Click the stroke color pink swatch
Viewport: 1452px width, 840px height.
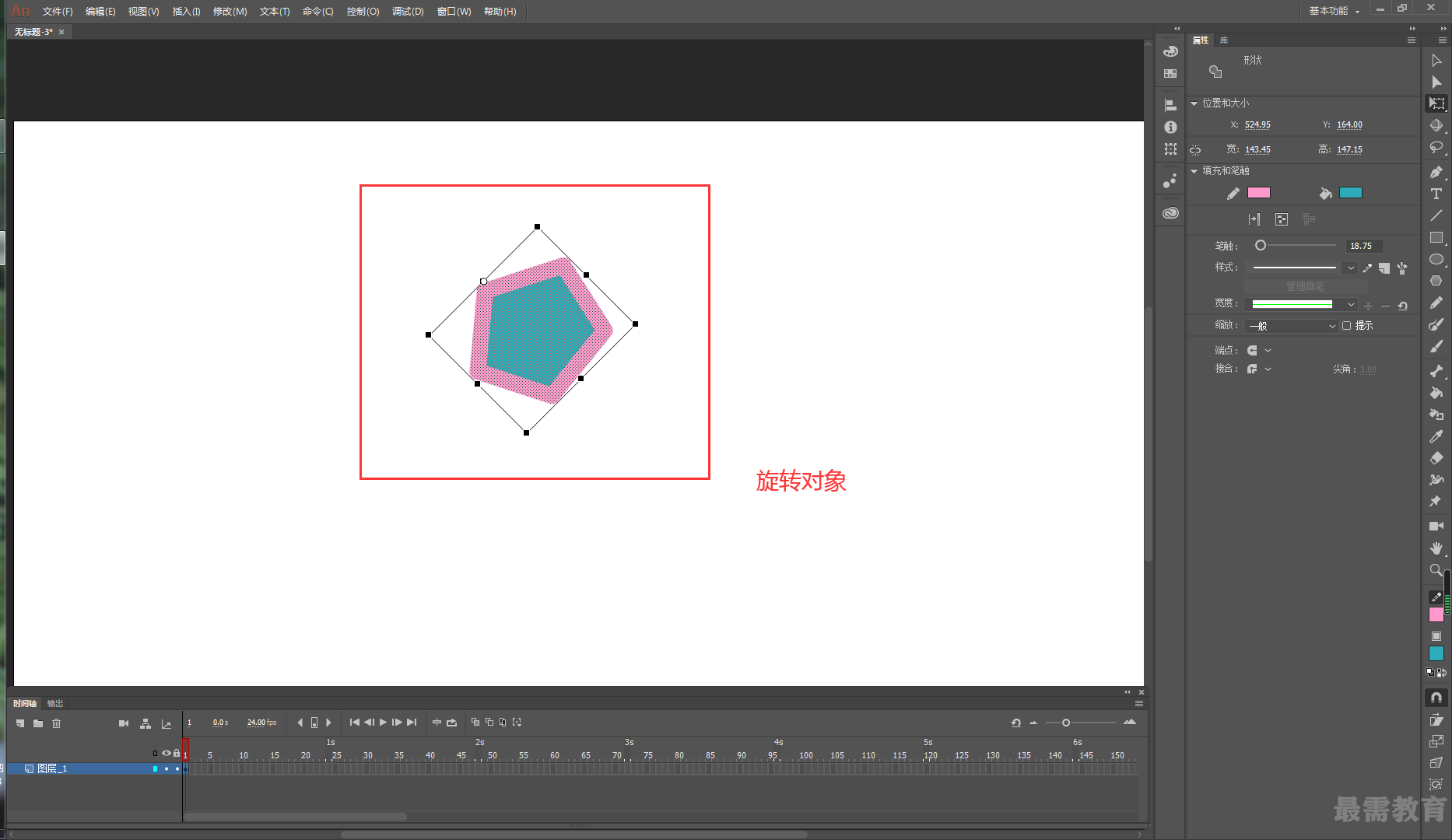(1258, 193)
